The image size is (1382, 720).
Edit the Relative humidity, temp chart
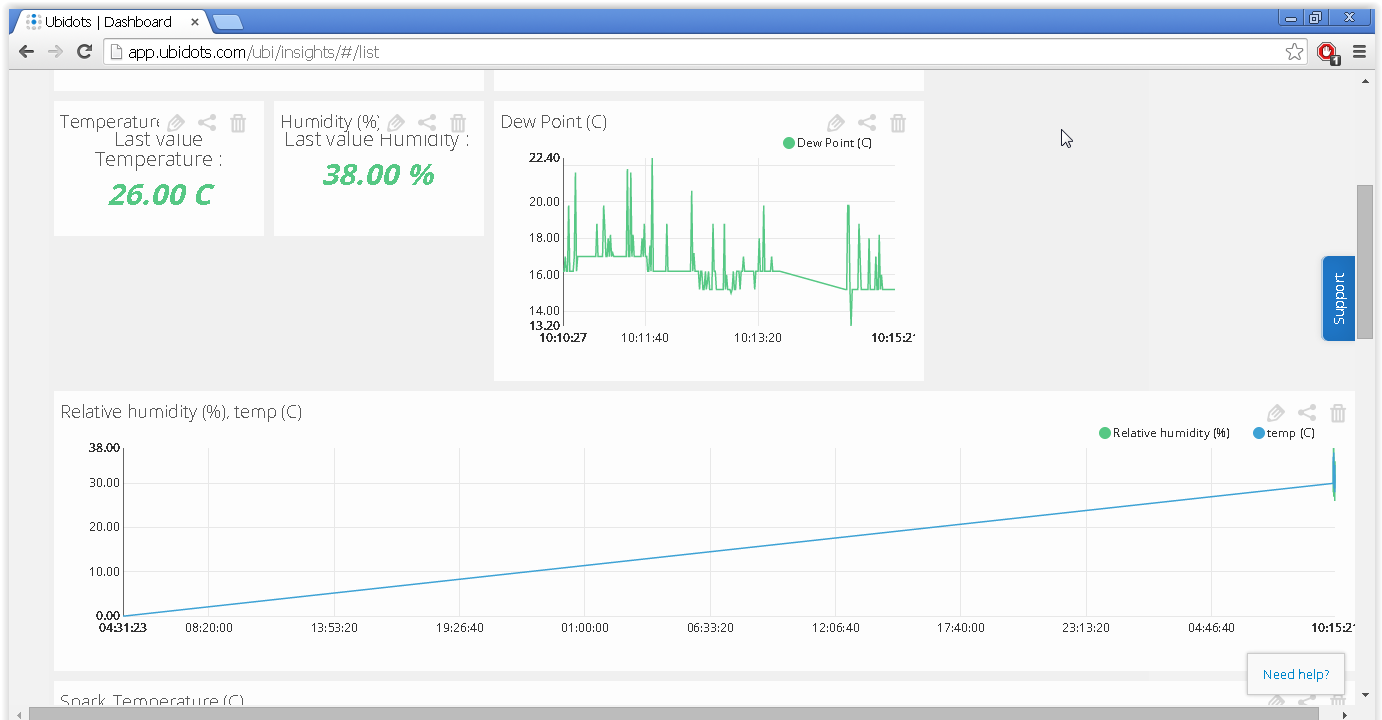[1276, 413]
